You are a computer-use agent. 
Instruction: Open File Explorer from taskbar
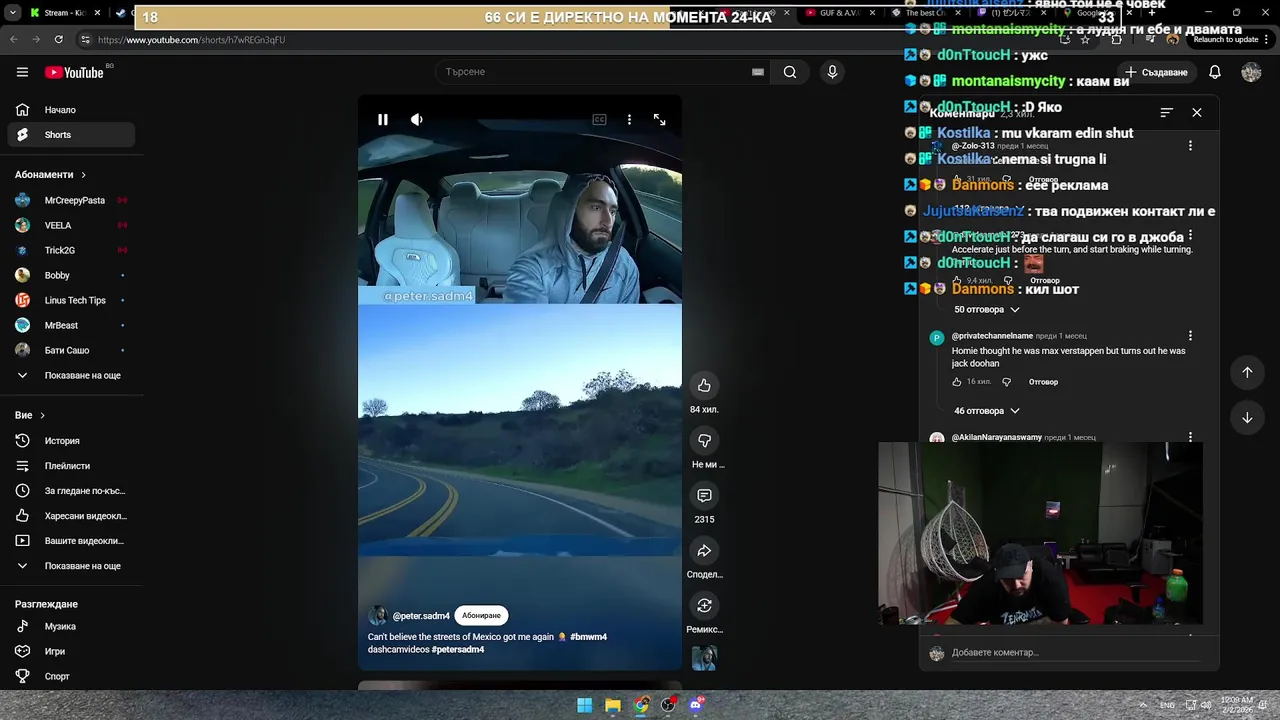613,705
